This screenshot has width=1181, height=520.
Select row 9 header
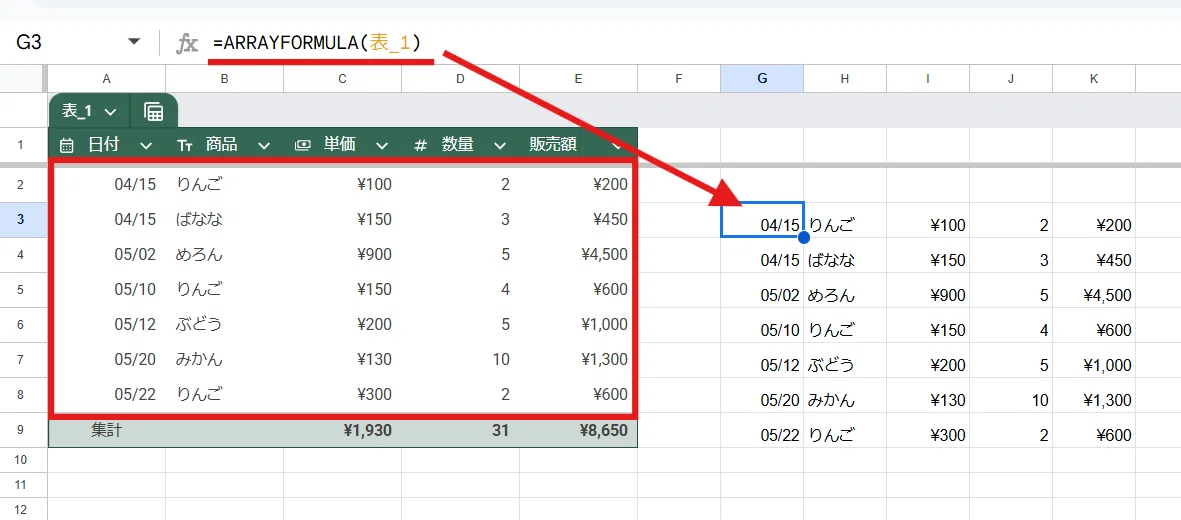click(20, 431)
